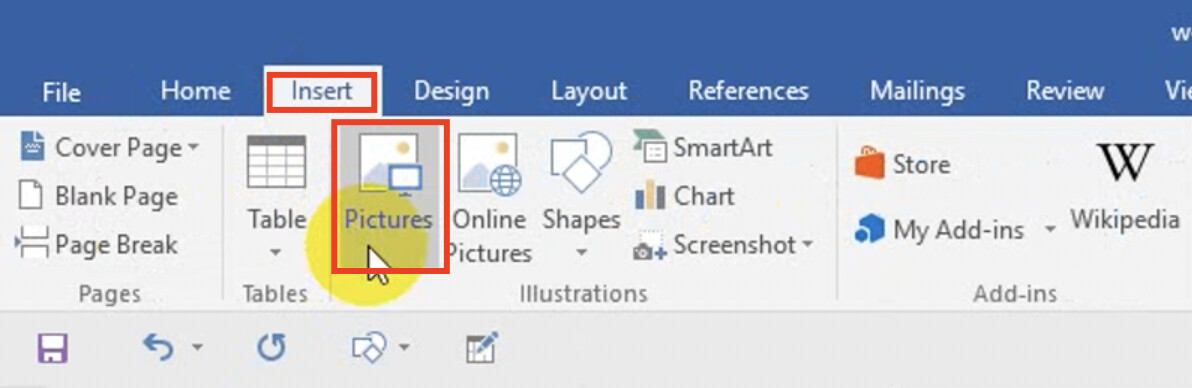1192x388 pixels.
Task: Expand the Screenshot dropdown arrow
Action: [x=807, y=245]
